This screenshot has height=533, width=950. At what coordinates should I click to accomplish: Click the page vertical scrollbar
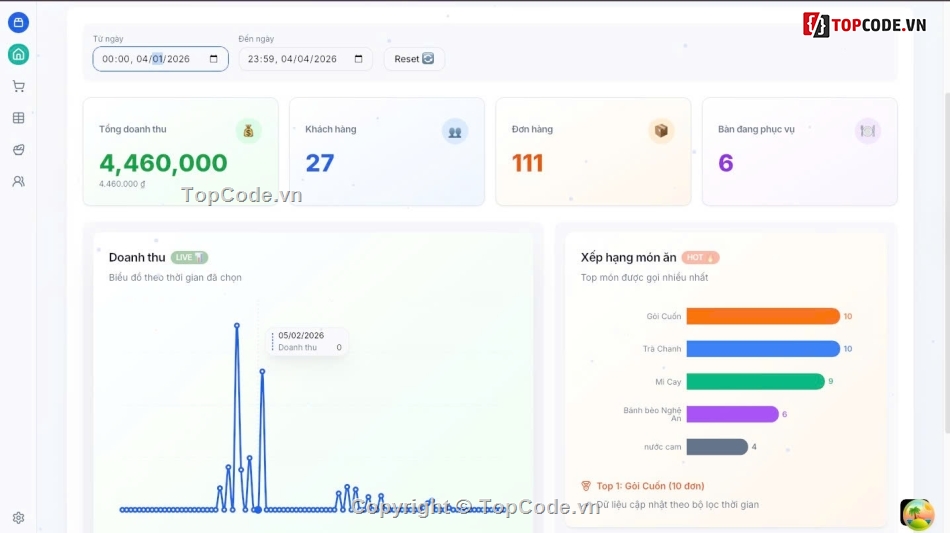(x=946, y=263)
